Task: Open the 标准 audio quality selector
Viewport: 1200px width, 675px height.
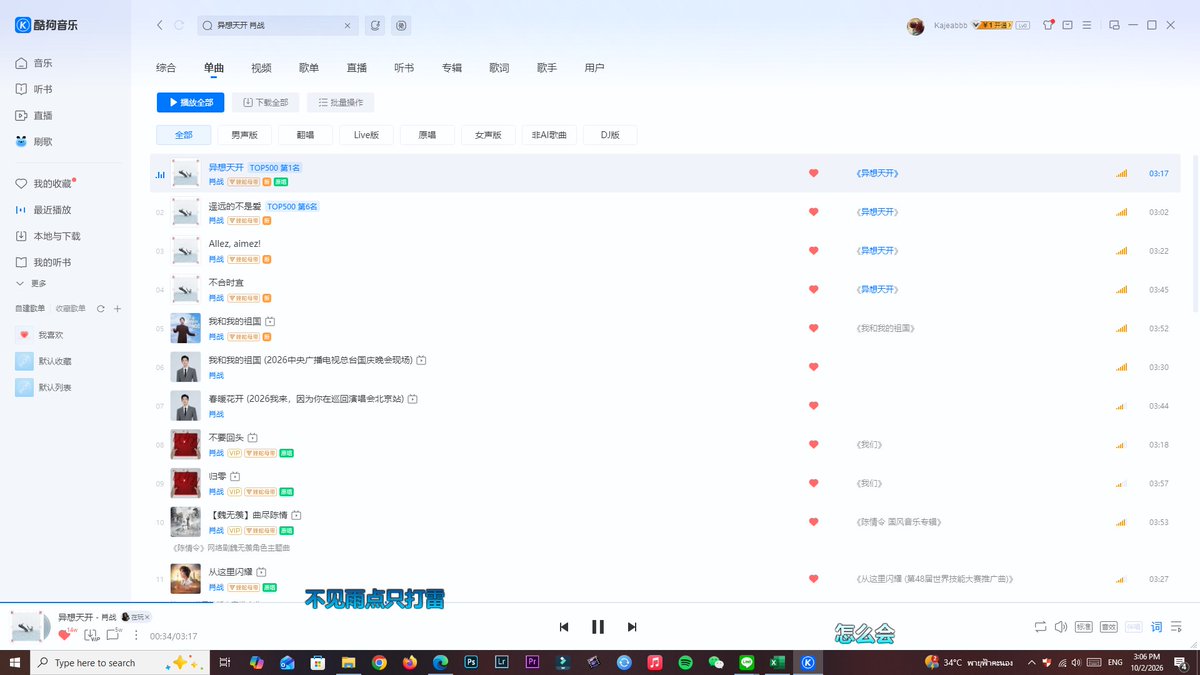Action: click(1084, 627)
